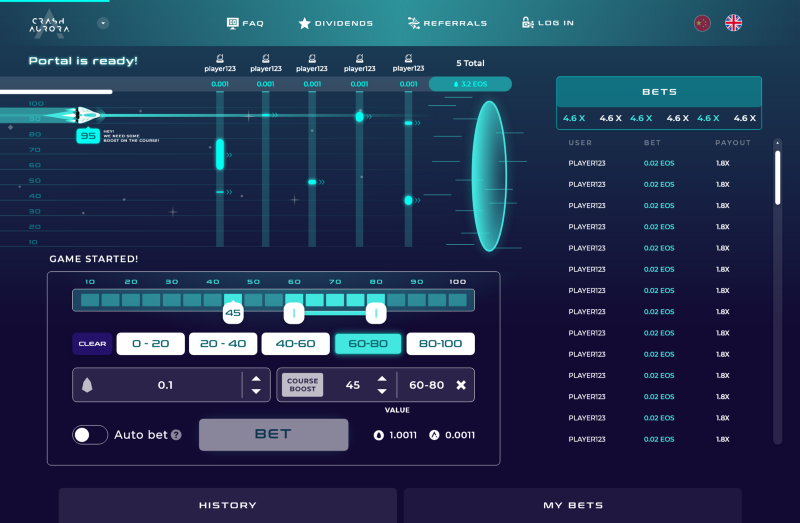Open the History tab

[228, 505]
